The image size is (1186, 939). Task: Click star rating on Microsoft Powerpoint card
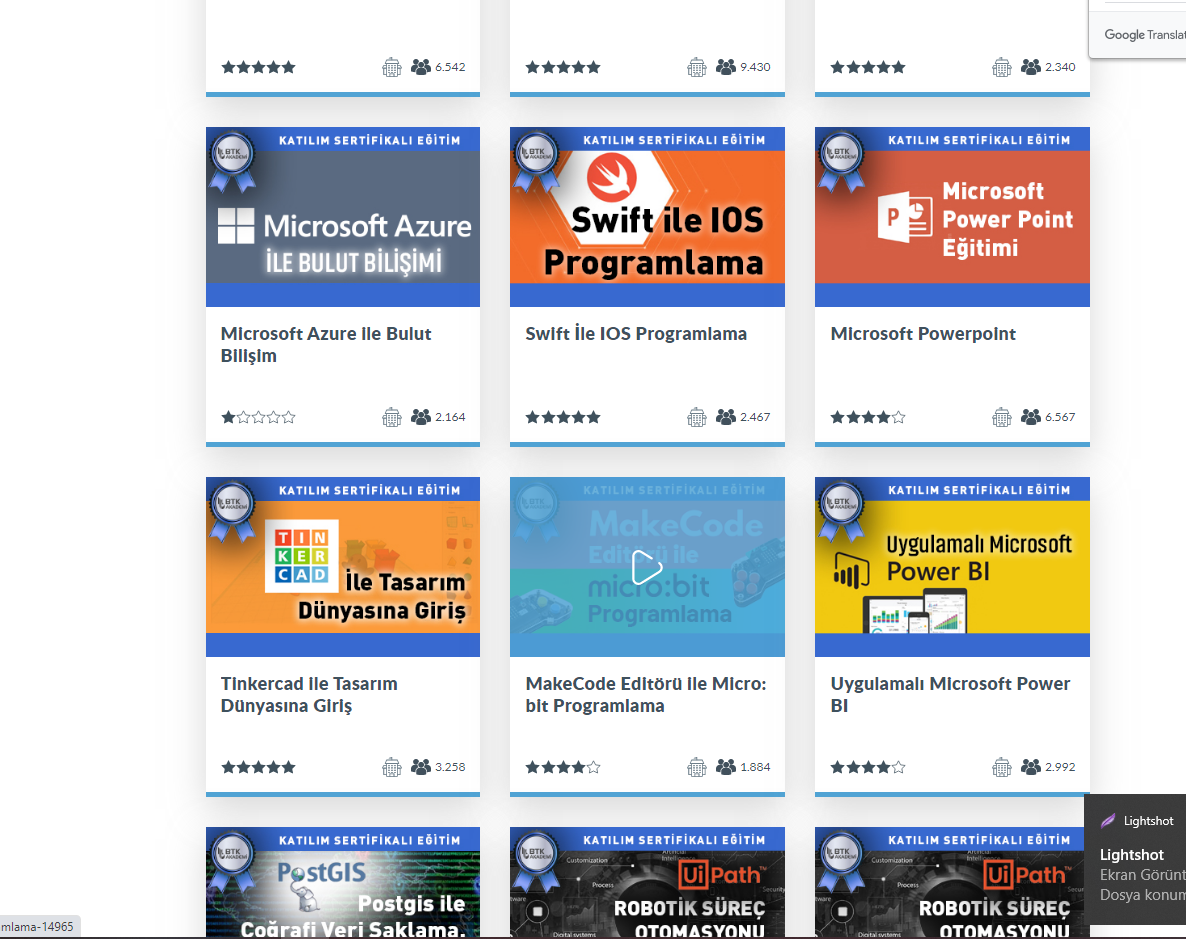pyautogui.click(x=868, y=417)
